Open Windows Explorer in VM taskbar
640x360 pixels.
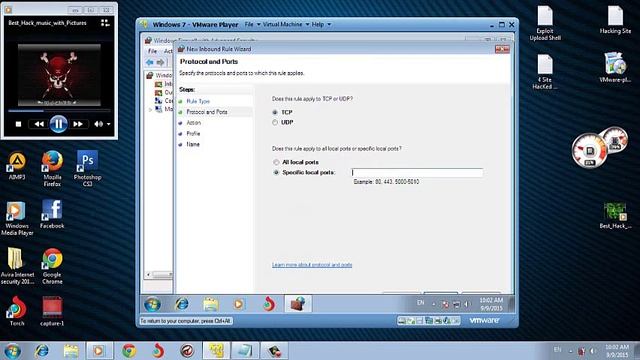(x=211, y=304)
